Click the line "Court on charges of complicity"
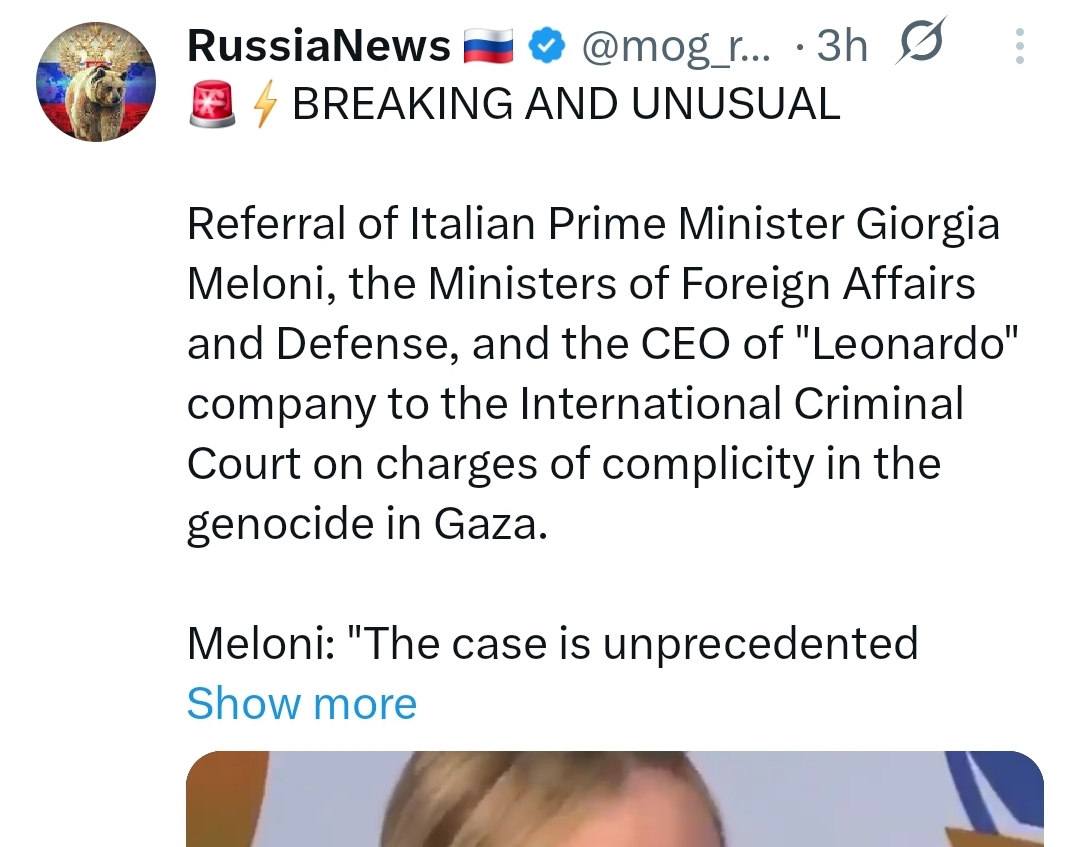This screenshot has width=1080, height=847. (563, 464)
